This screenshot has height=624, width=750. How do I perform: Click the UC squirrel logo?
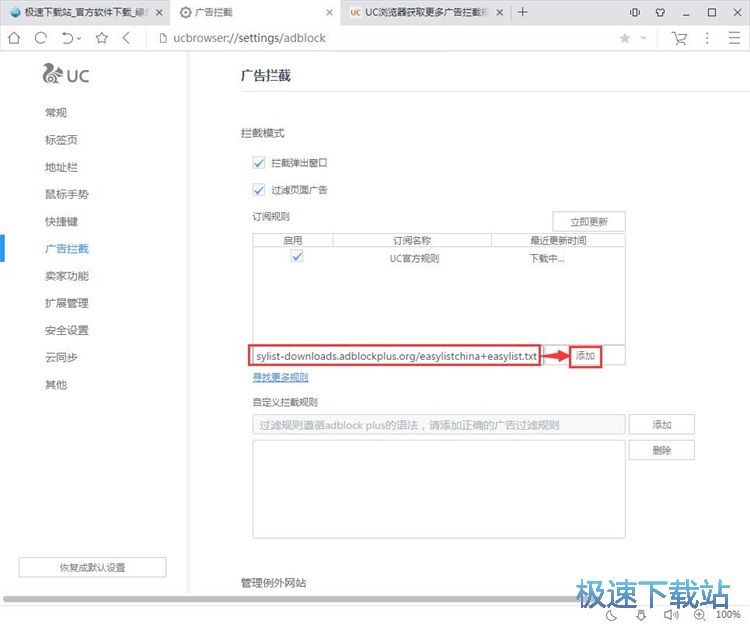click(65, 74)
